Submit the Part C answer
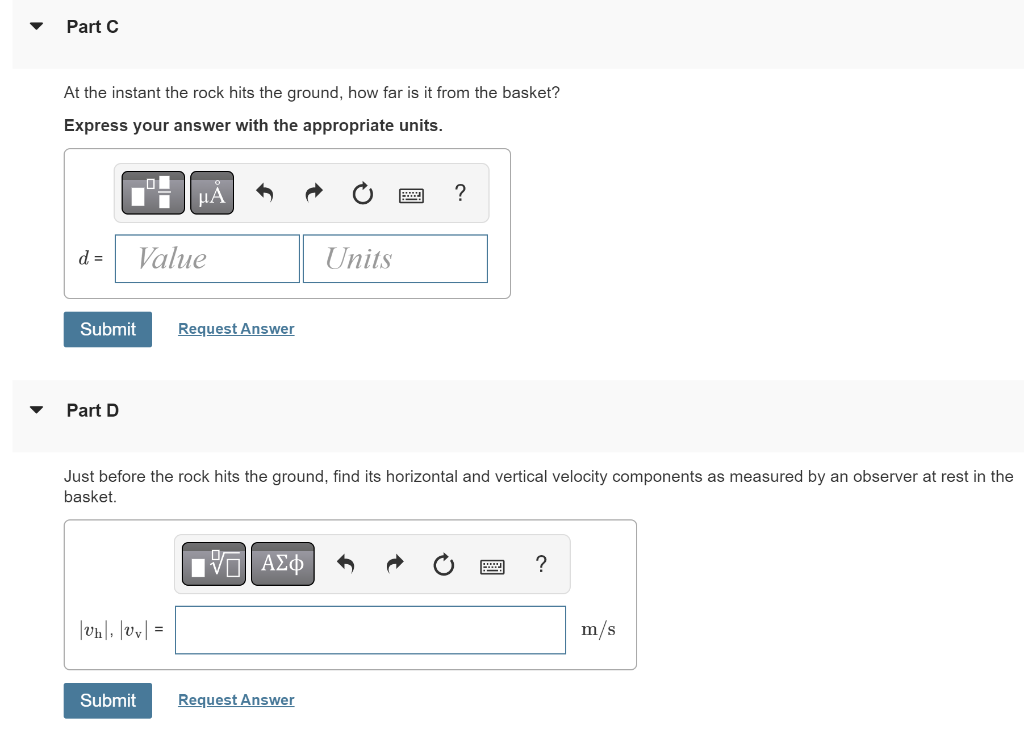 tap(108, 329)
